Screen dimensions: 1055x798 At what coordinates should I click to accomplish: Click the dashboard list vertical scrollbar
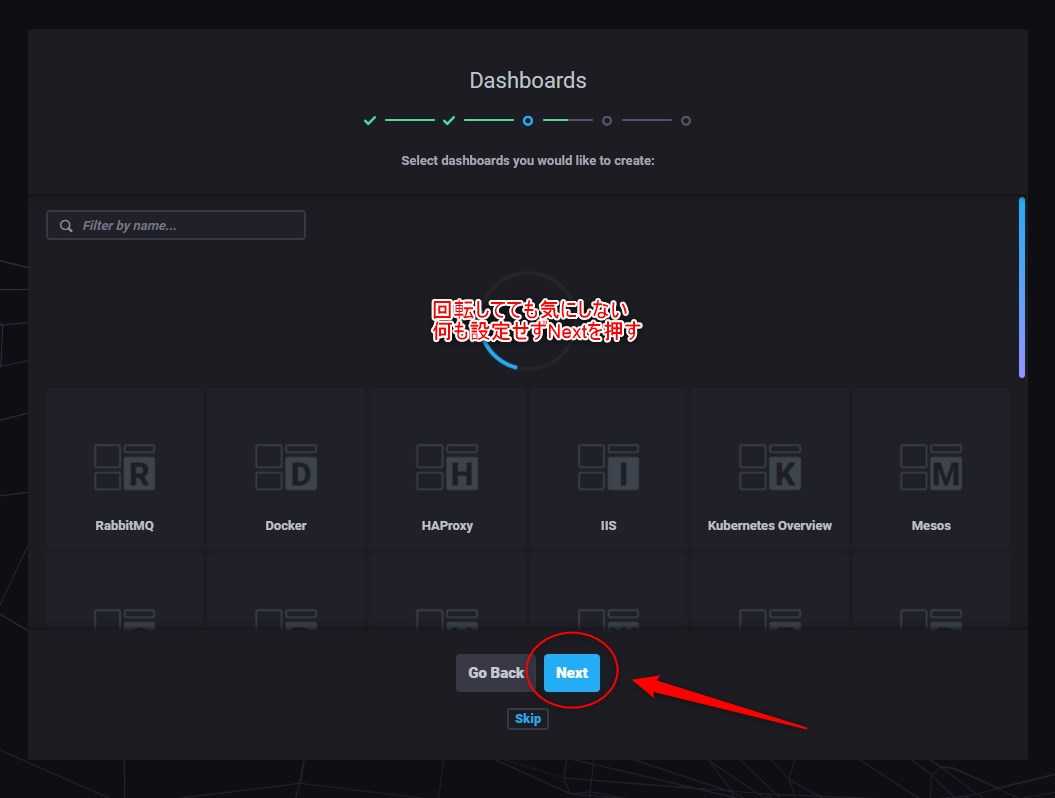click(1022, 287)
